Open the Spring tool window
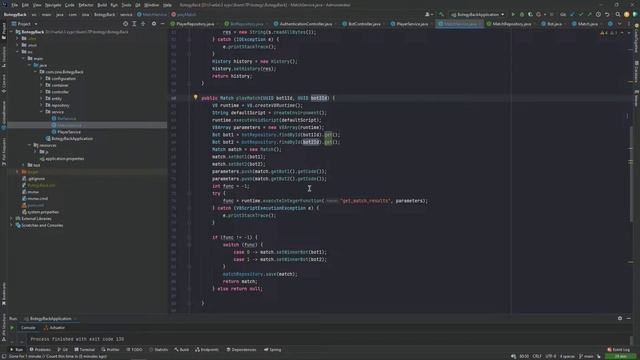This screenshot has height=360, width=640. (272, 350)
